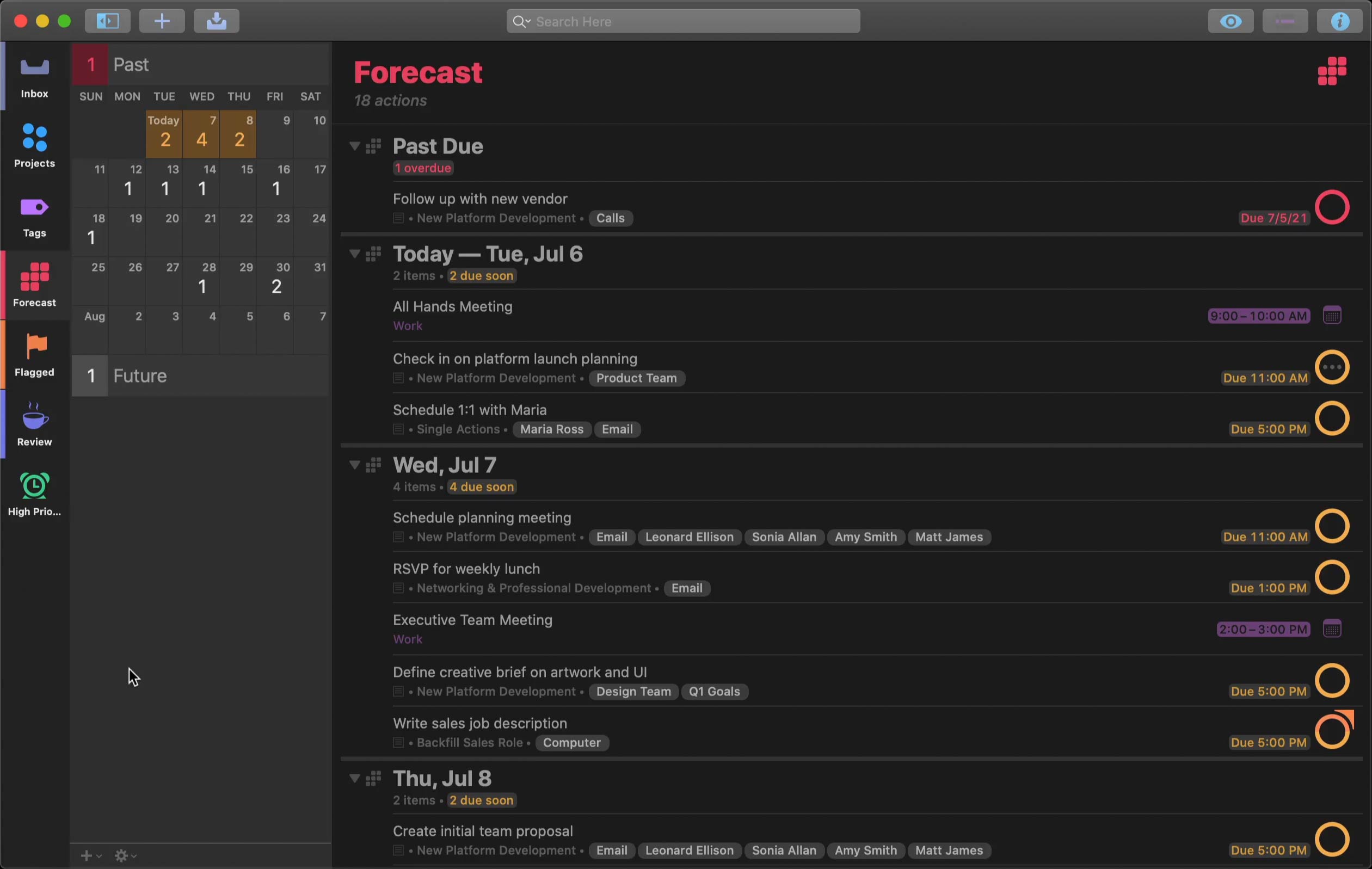Viewport: 1372px width, 869px height.
Task: Open the View options eye button
Action: tap(1230, 21)
